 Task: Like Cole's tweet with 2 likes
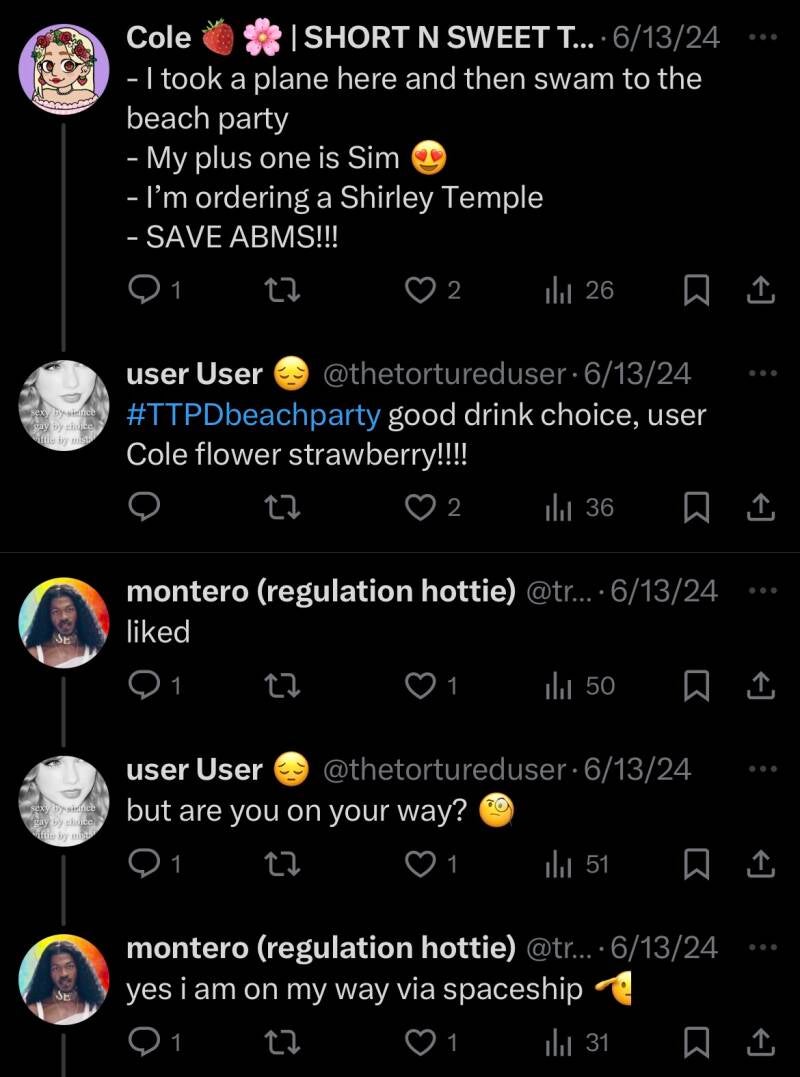(x=419, y=290)
